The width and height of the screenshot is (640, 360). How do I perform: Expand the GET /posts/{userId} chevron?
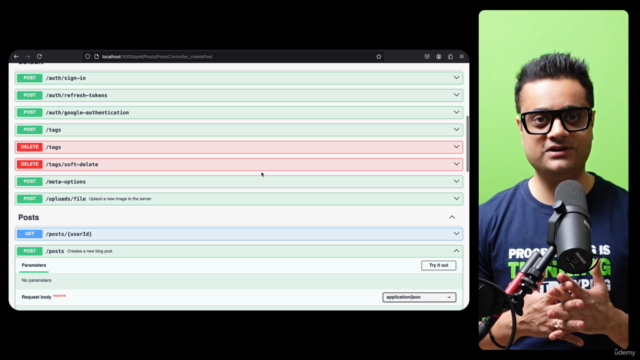(x=456, y=234)
